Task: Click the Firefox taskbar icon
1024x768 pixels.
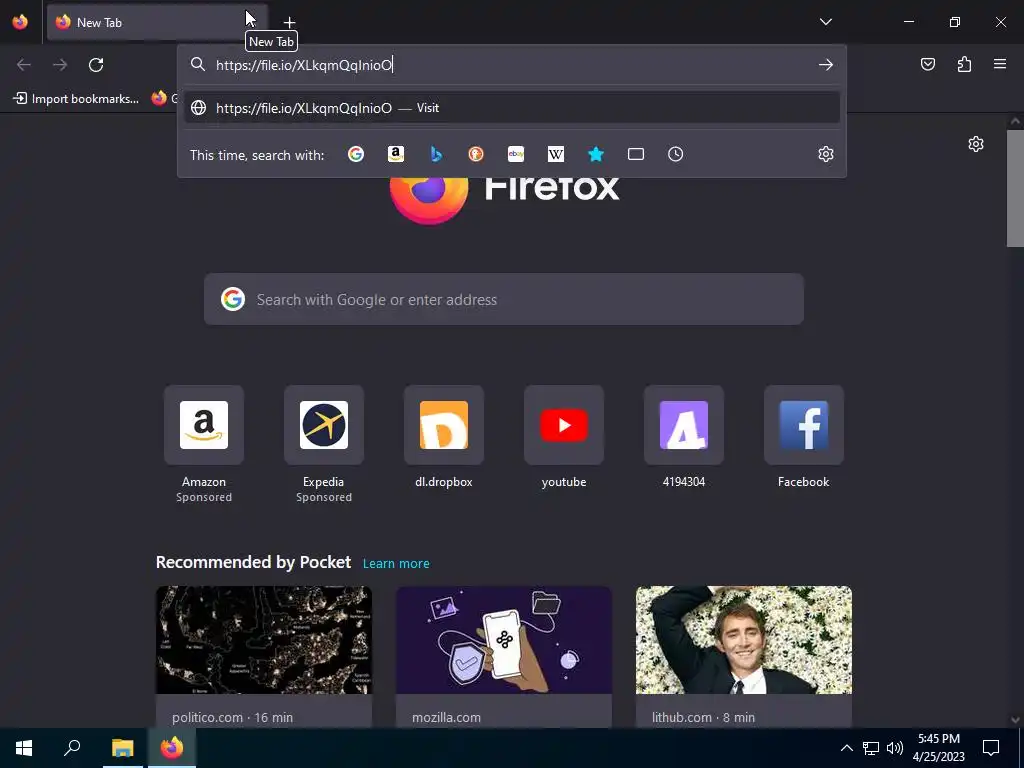Action: pyautogui.click(x=172, y=748)
